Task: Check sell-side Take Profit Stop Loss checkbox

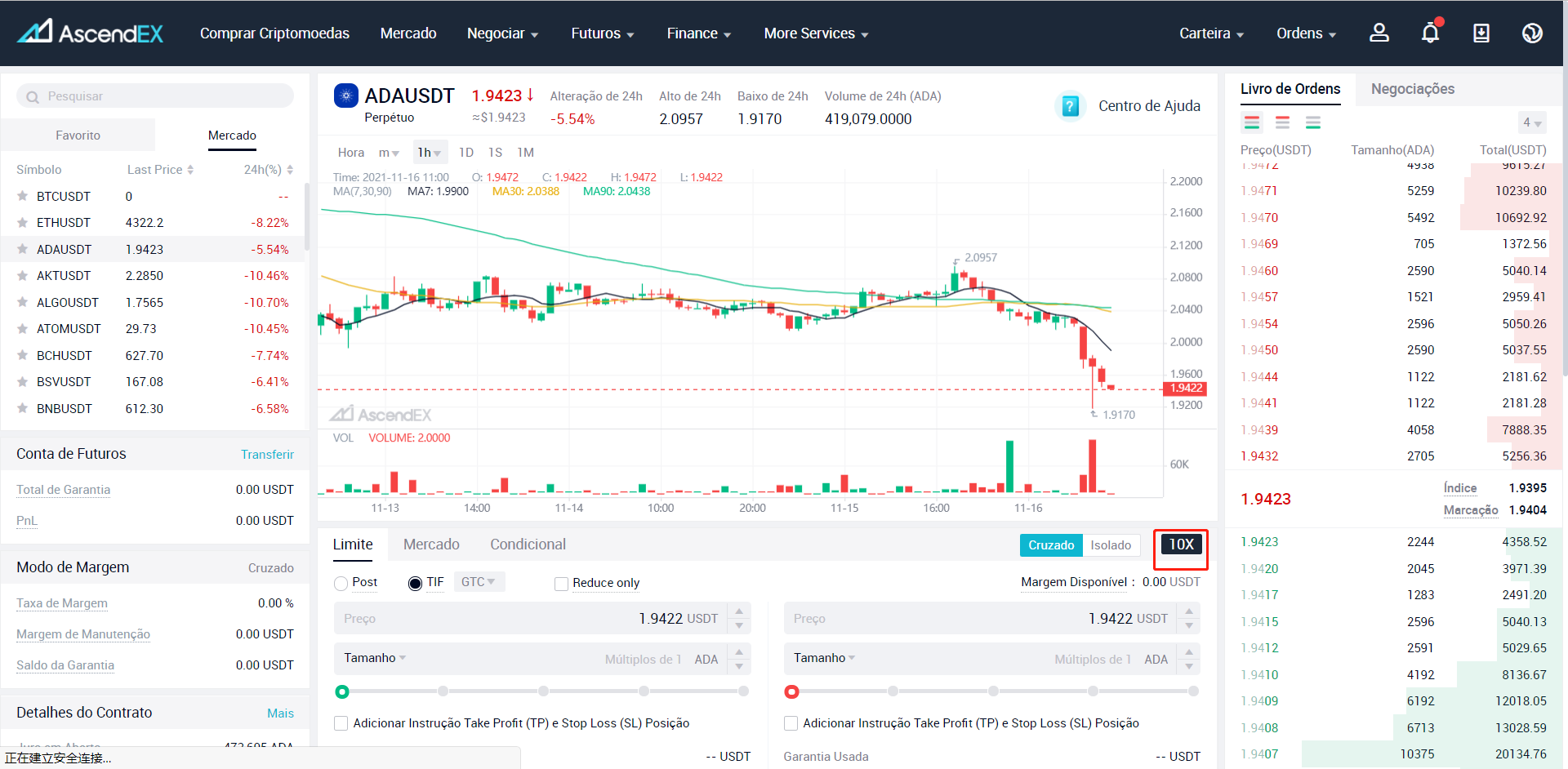Action: tap(791, 723)
